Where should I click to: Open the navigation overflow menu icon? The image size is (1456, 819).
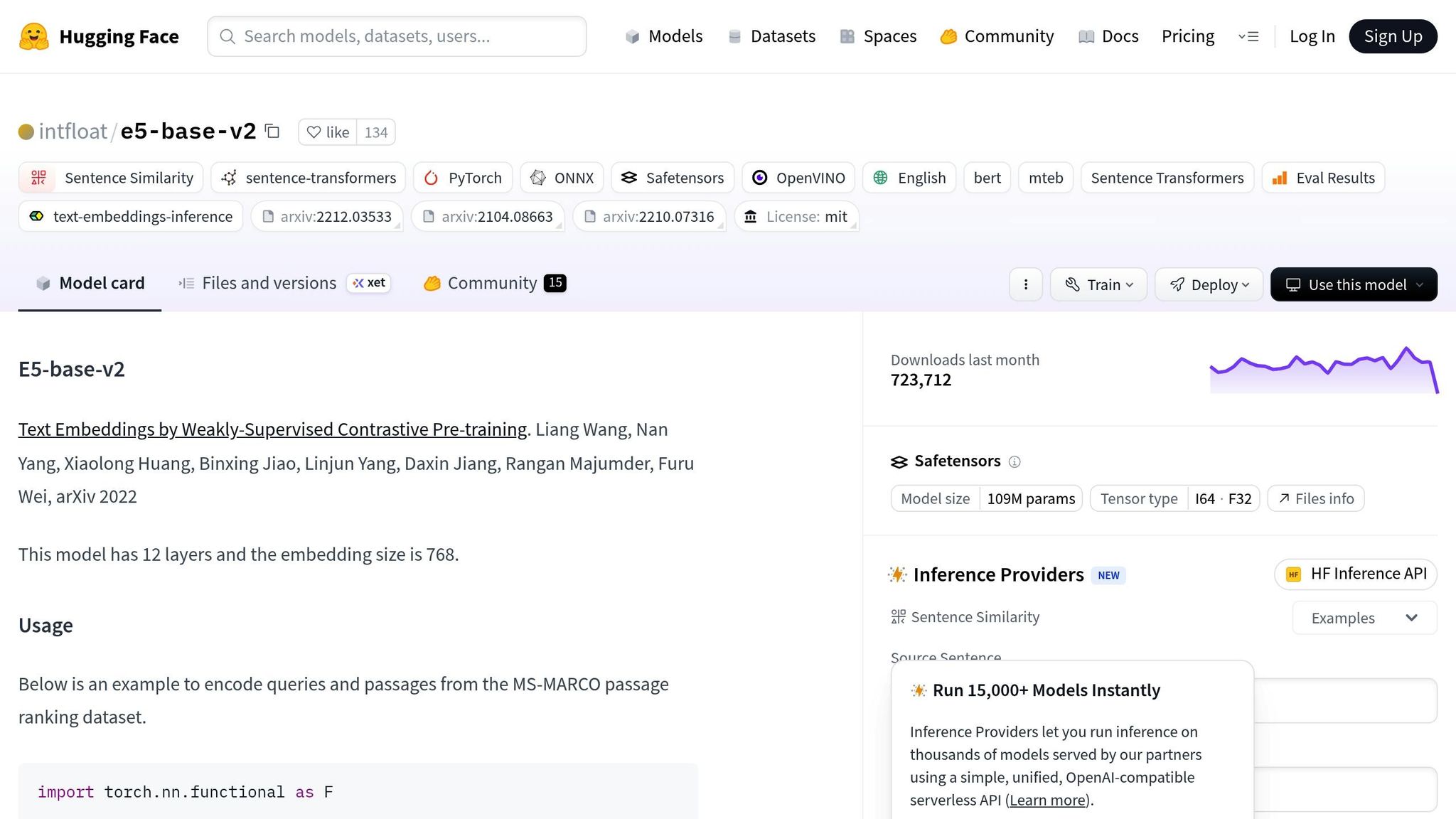1248,36
